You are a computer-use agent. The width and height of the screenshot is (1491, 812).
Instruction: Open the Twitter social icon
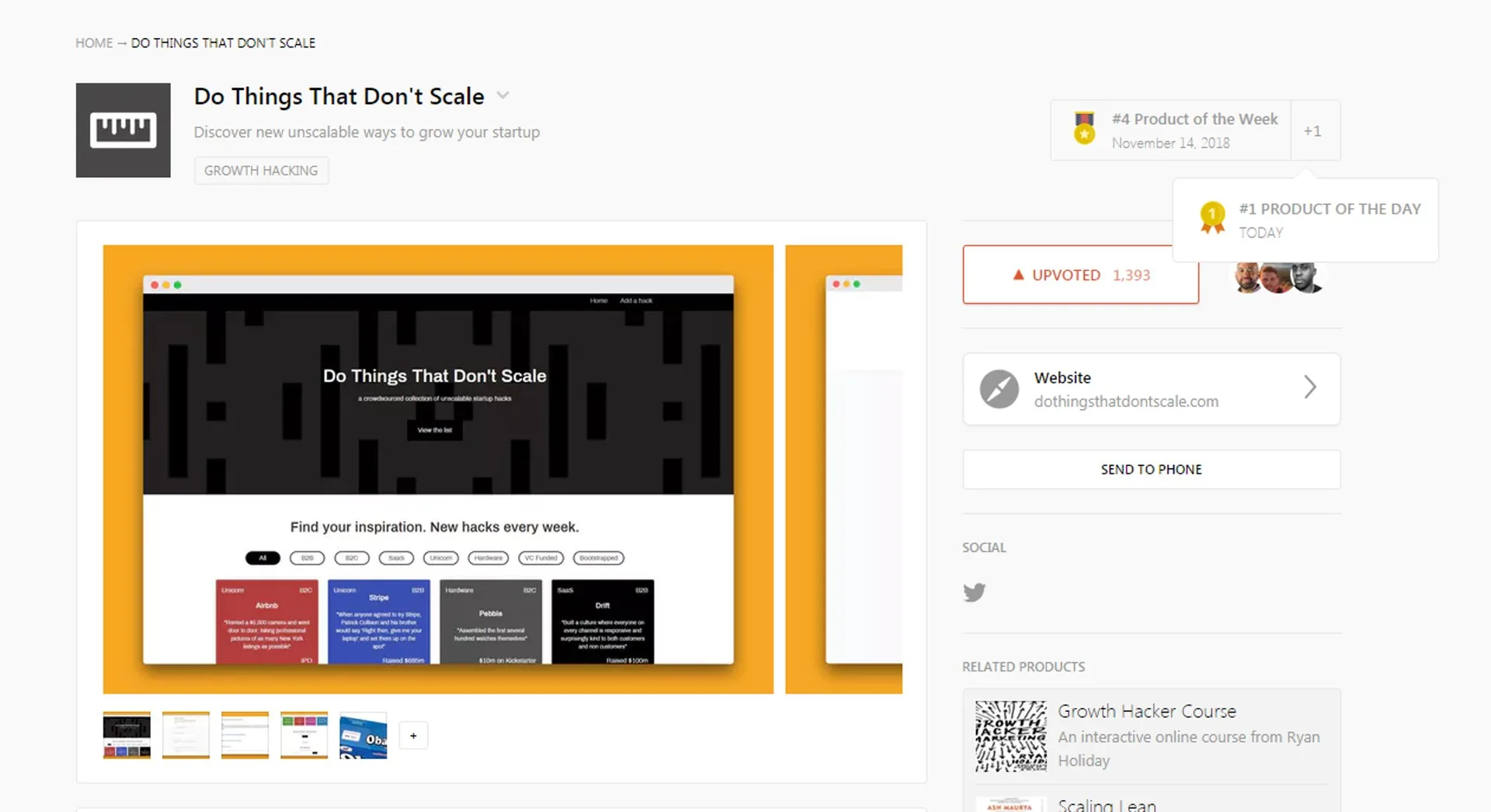coord(975,592)
